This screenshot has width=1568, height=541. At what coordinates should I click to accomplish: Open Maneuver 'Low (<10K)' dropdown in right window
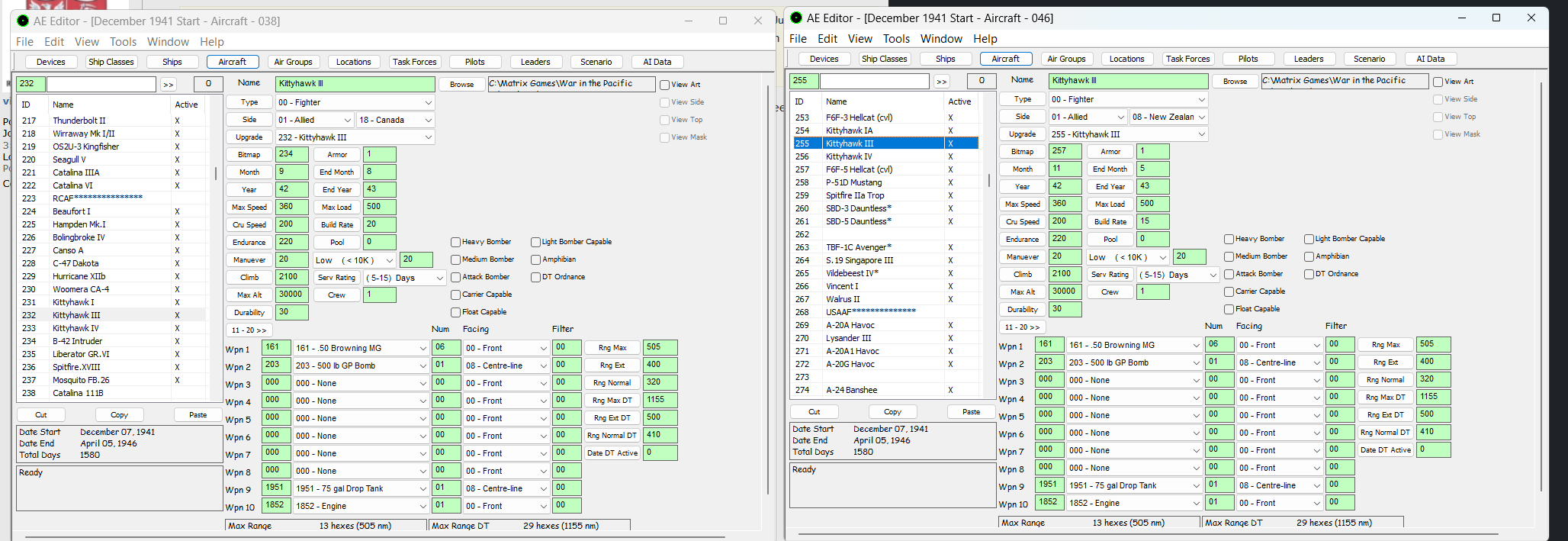click(1128, 257)
